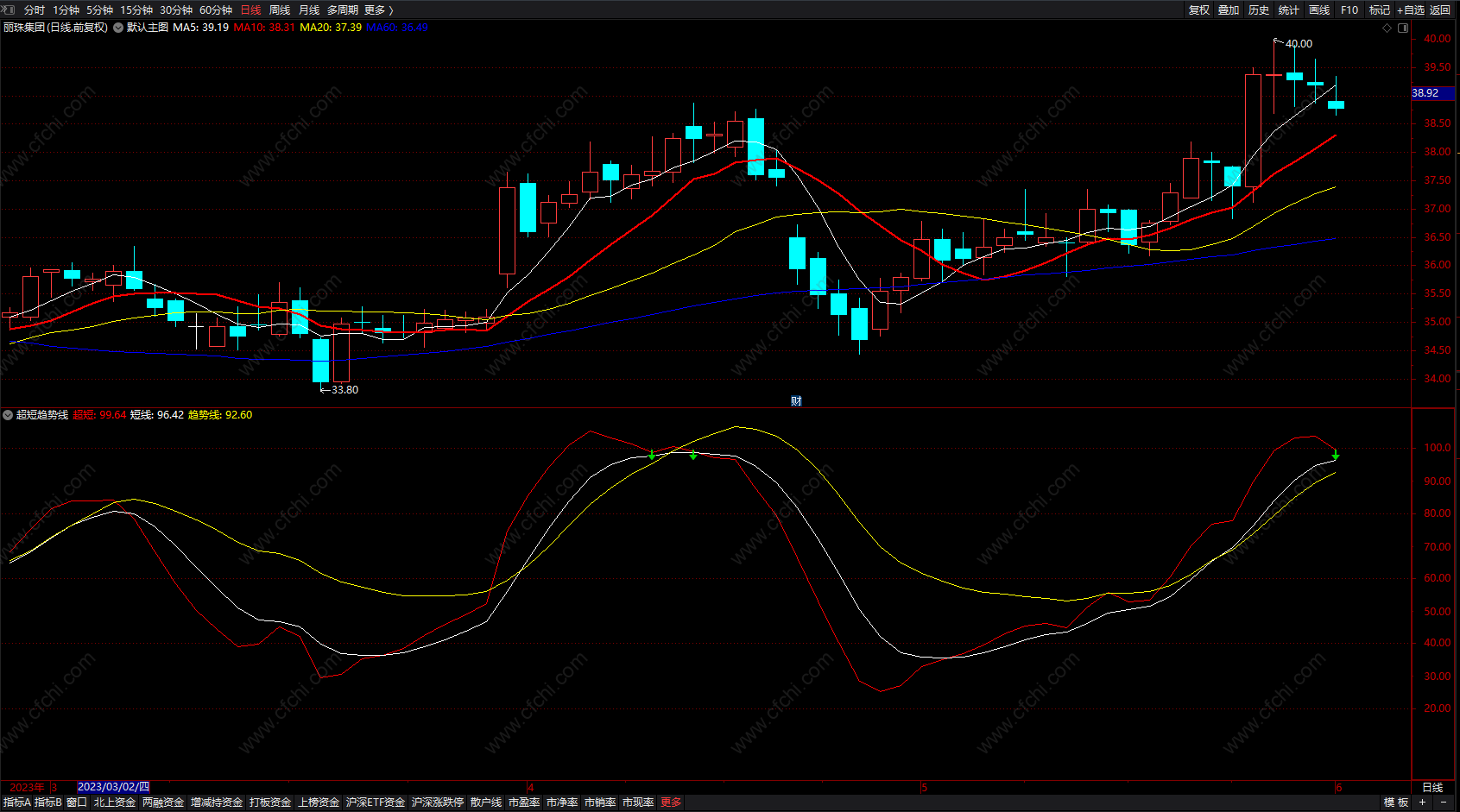This screenshot has height=812, width=1460.
Task: Show the 北上资金 indicator
Action: 115,803
